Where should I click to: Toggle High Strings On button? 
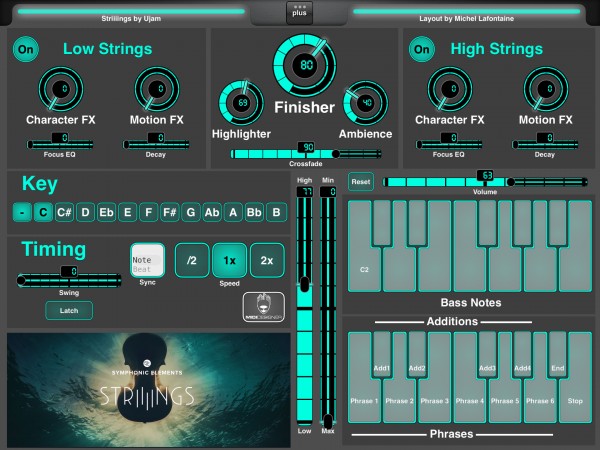tap(422, 49)
